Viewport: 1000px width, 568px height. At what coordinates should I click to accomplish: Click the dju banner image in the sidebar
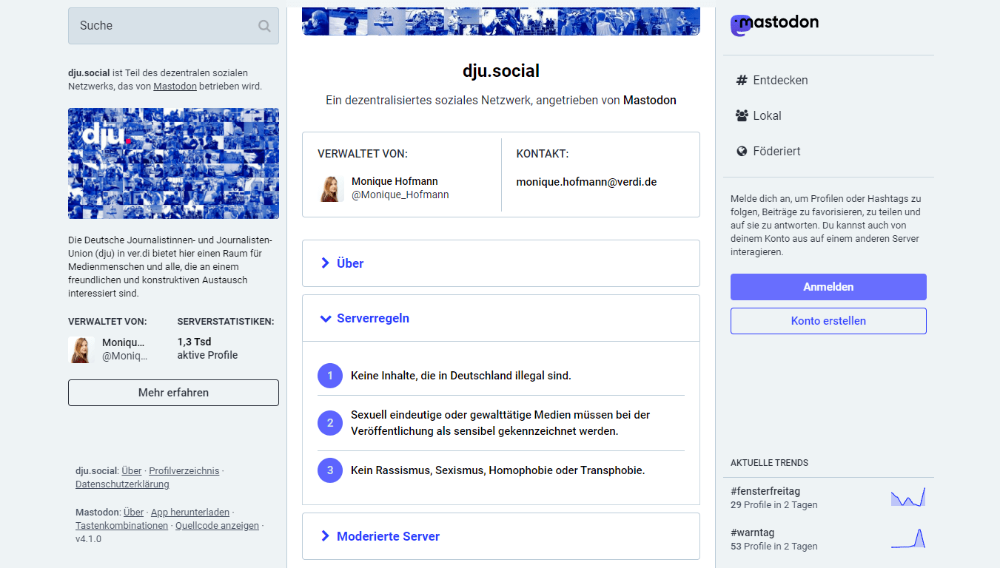pos(173,163)
